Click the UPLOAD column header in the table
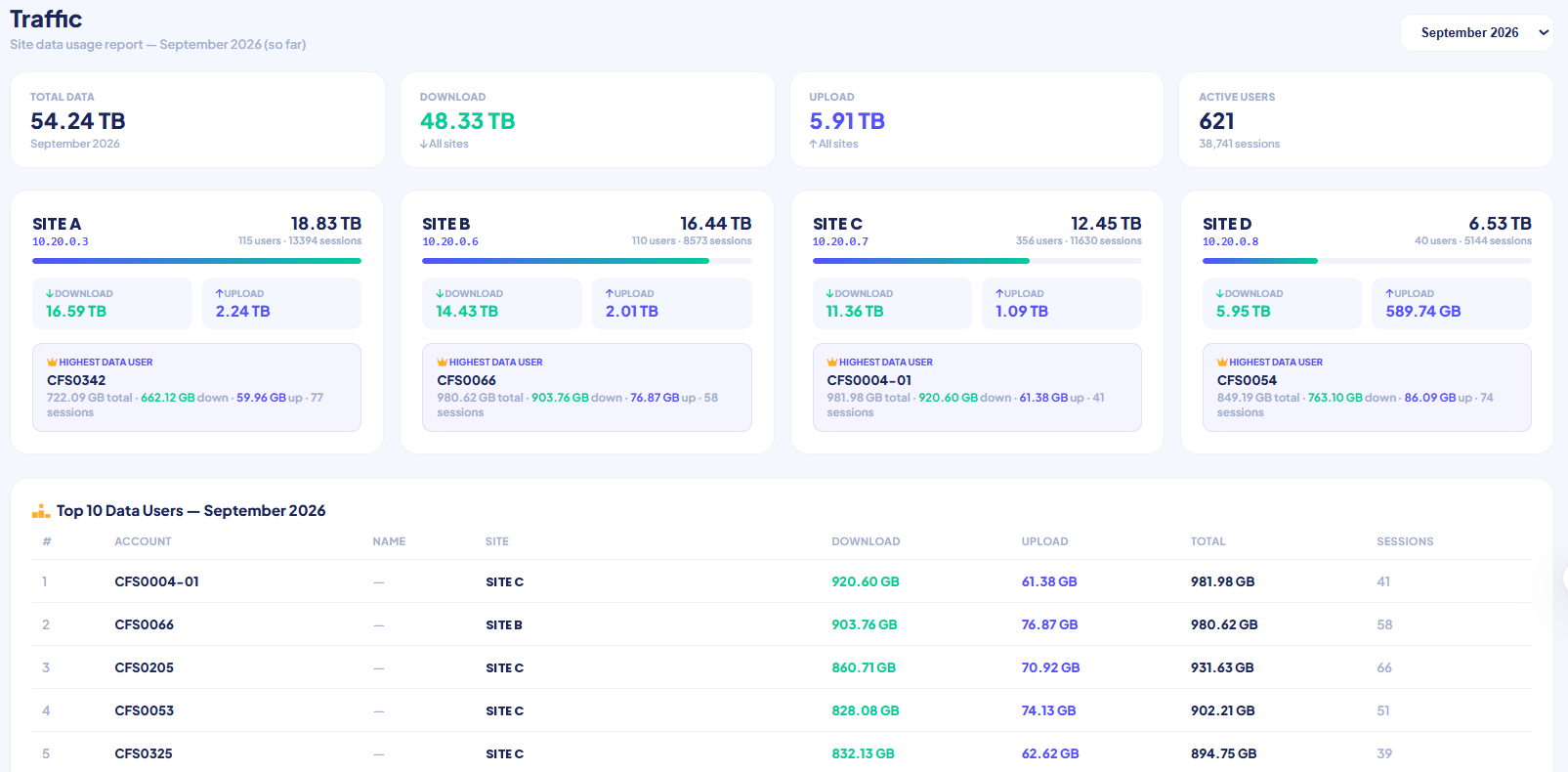Viewport: 1568px width, 772px height. [1045, 541]
